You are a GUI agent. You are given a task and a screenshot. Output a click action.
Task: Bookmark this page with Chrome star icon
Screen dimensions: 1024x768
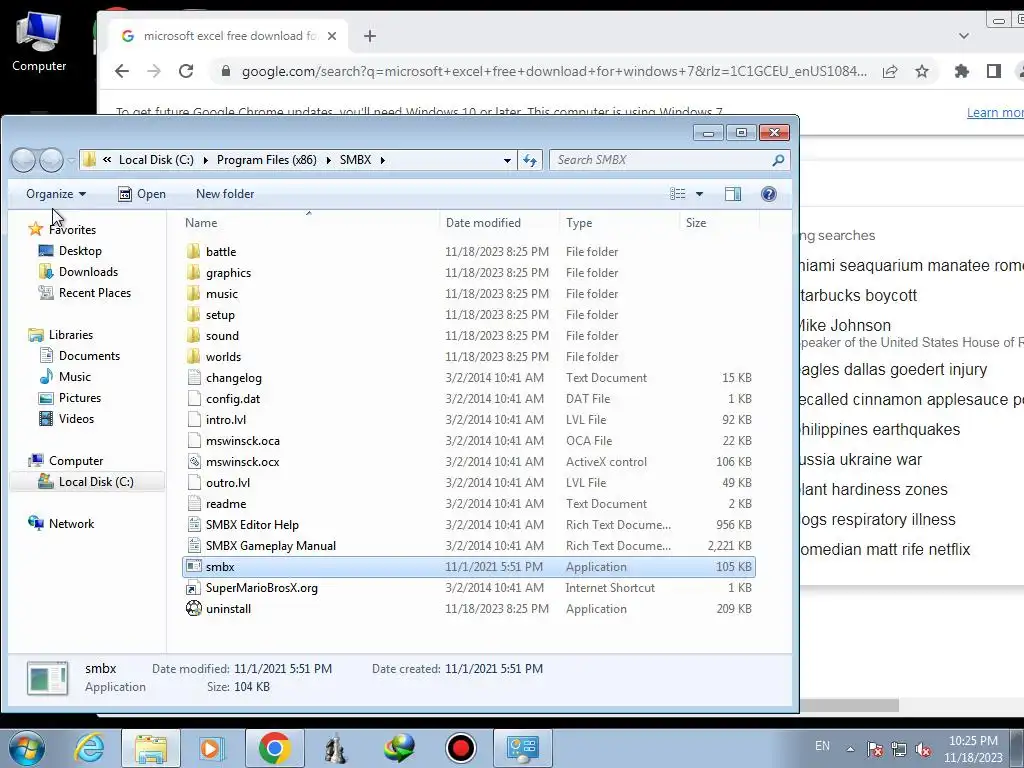[x=921, y=71]
